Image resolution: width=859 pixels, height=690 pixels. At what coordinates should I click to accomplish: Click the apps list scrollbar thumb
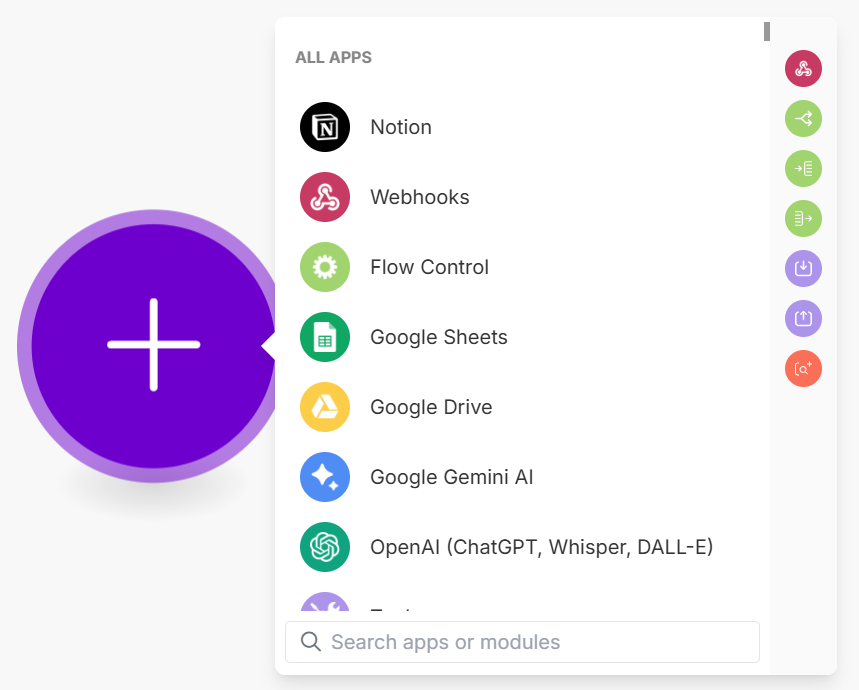pos(767,31)
